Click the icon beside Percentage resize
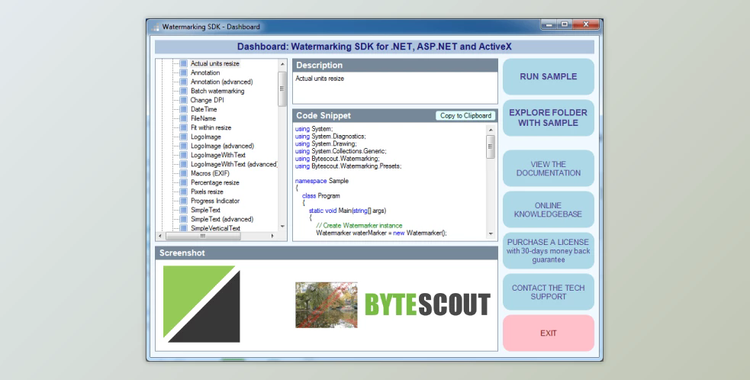 click(x=183, y=182)
